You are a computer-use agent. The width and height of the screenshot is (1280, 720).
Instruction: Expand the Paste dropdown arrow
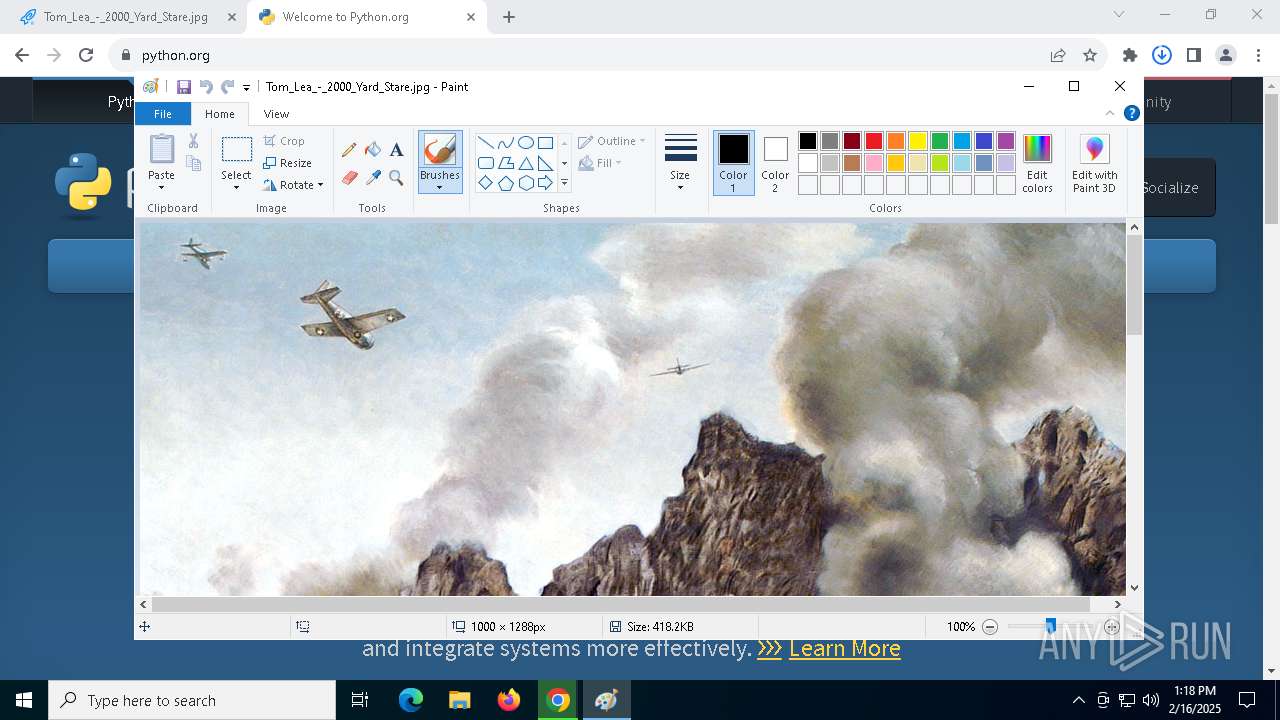[161, 187]
